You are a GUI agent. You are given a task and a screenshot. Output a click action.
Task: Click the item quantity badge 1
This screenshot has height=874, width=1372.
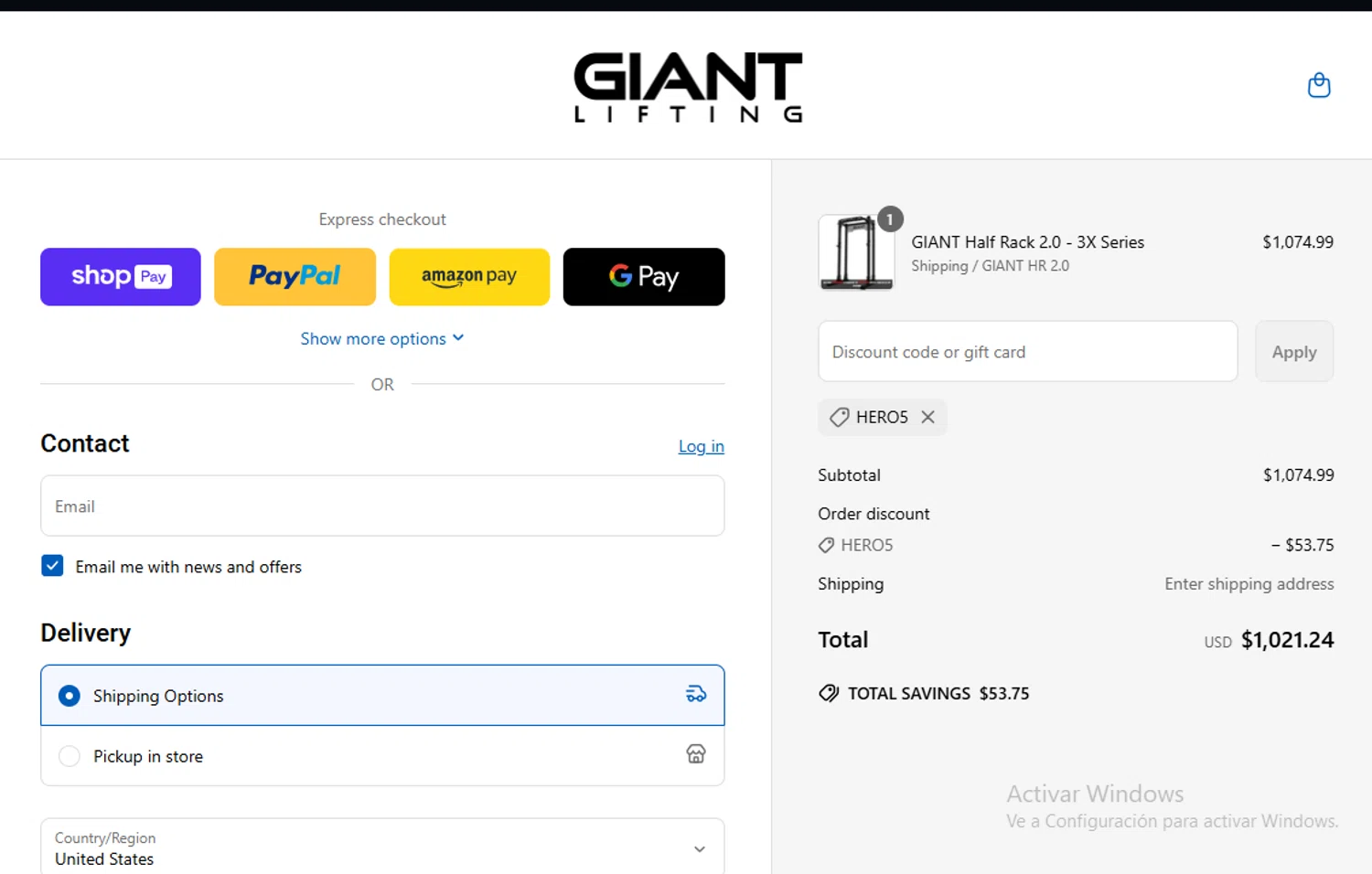coord(890,219)
